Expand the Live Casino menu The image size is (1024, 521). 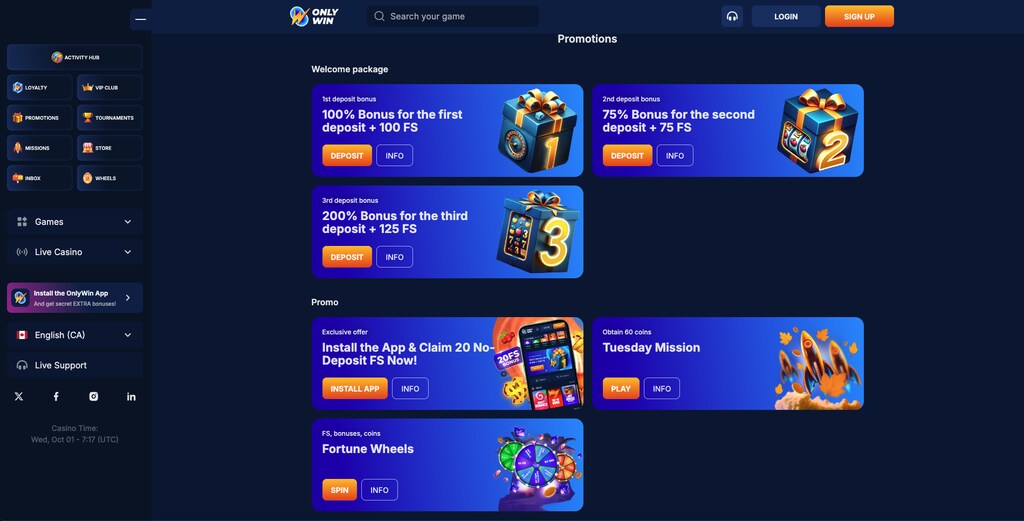click(x=74, y=252)
